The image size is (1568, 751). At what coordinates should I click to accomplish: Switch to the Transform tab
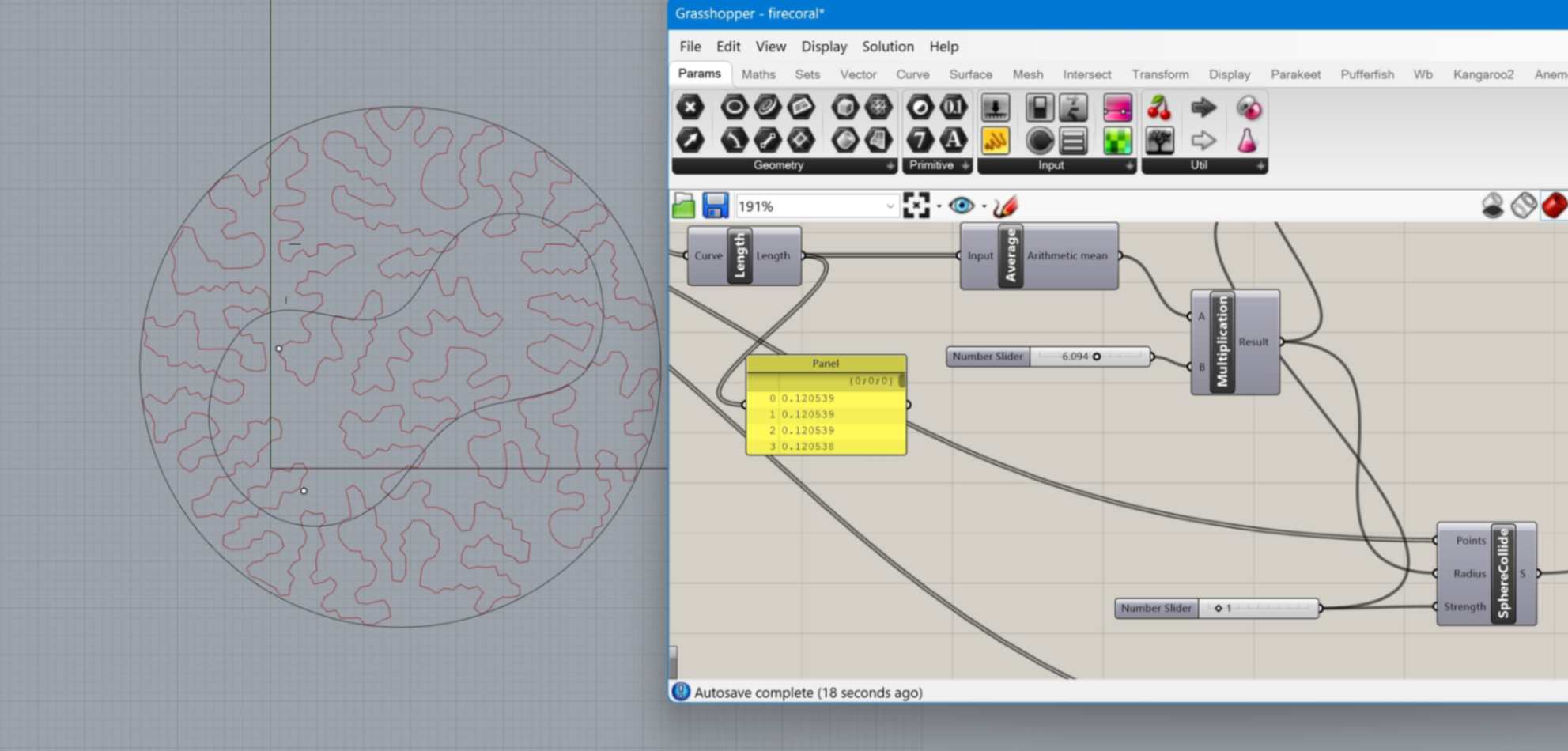click(x=1160, y=74)
